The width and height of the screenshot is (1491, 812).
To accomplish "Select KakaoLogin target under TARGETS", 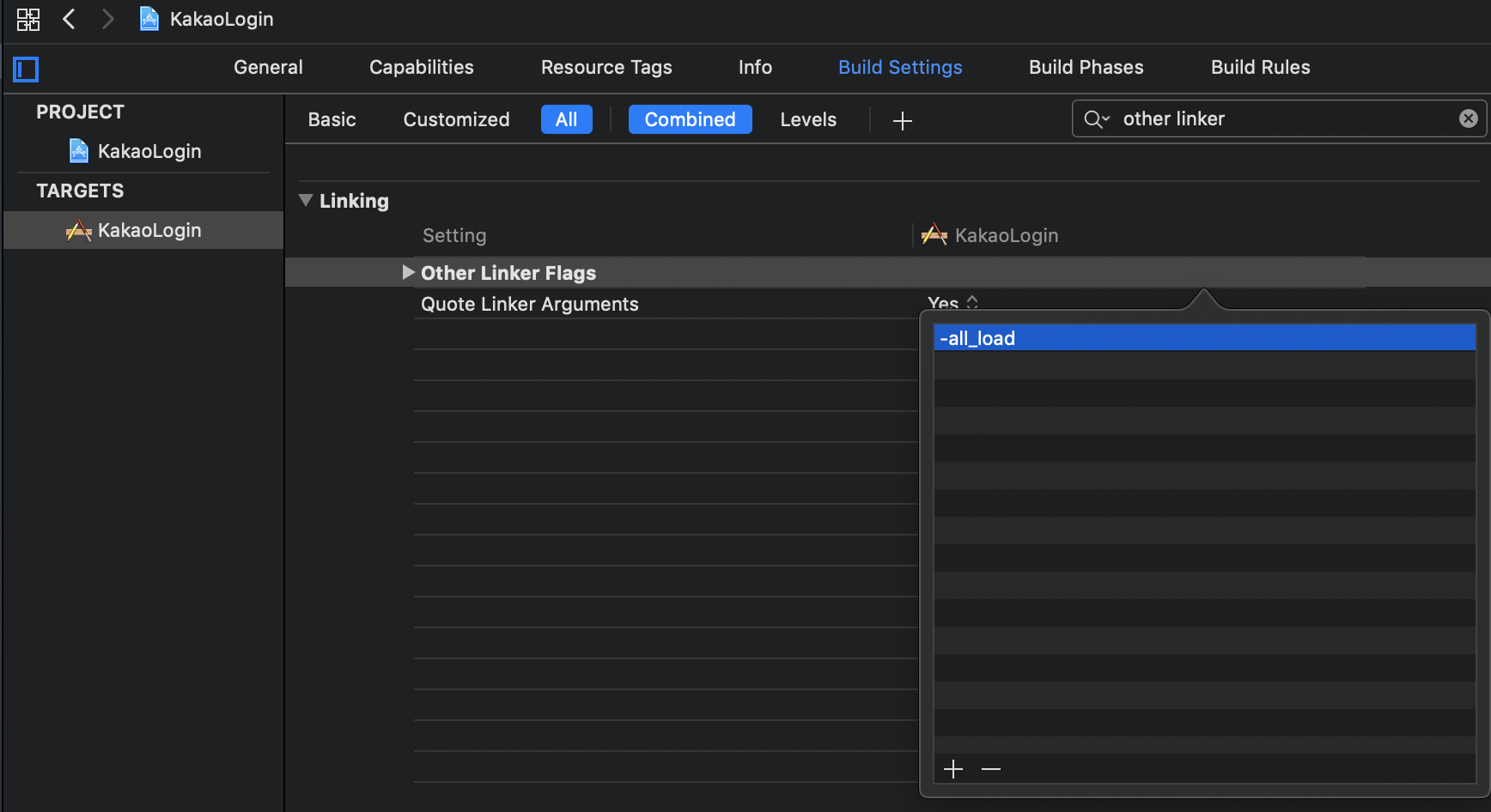I will 143,230.
